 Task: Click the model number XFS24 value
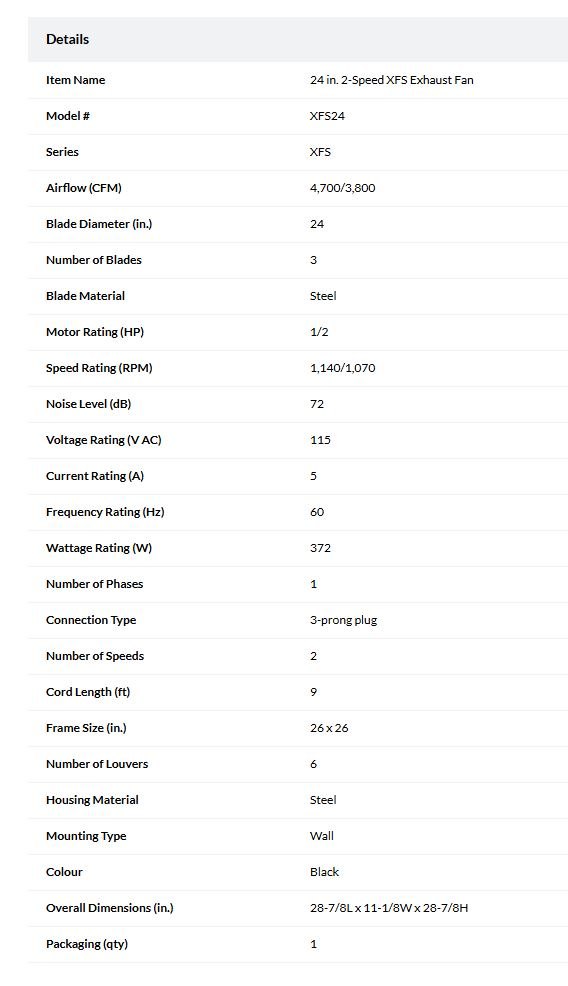point(327,116)
